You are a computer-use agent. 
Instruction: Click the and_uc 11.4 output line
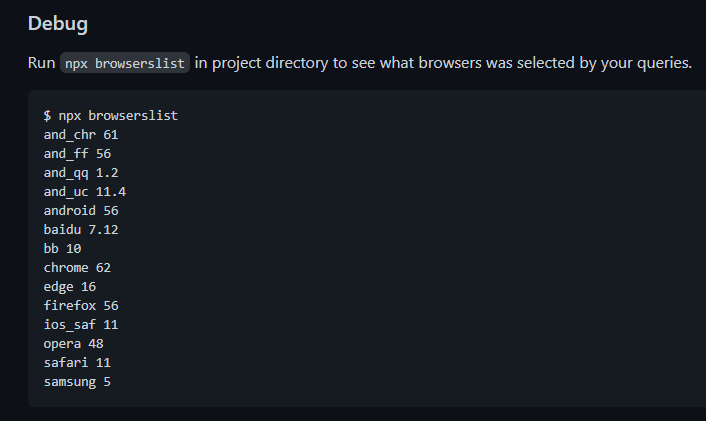pyautogui.click(x=85, y=191)
